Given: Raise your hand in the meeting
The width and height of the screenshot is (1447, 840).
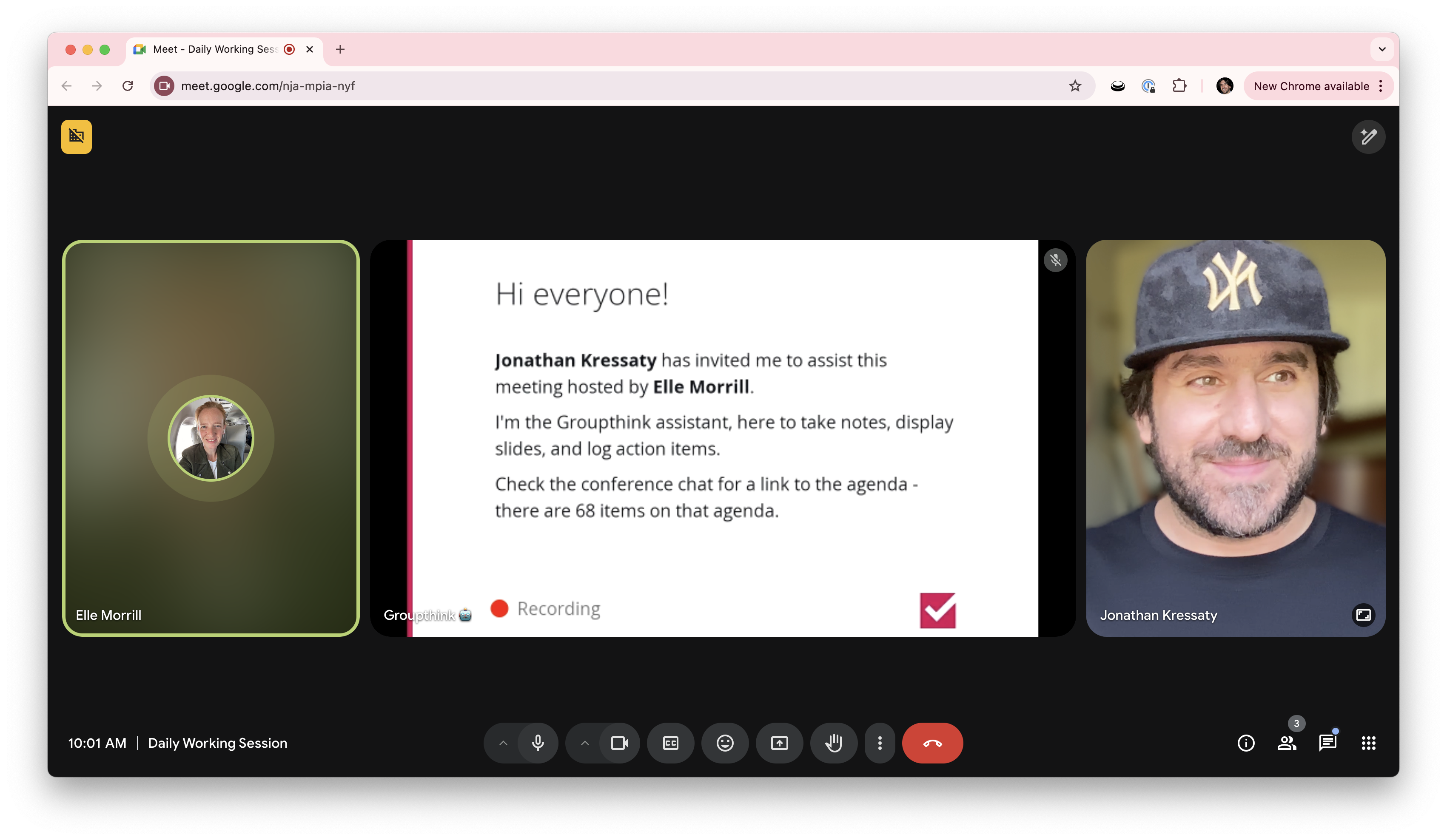Looking at the screenshot, I should pyautogui.click(x=834, y=743).
